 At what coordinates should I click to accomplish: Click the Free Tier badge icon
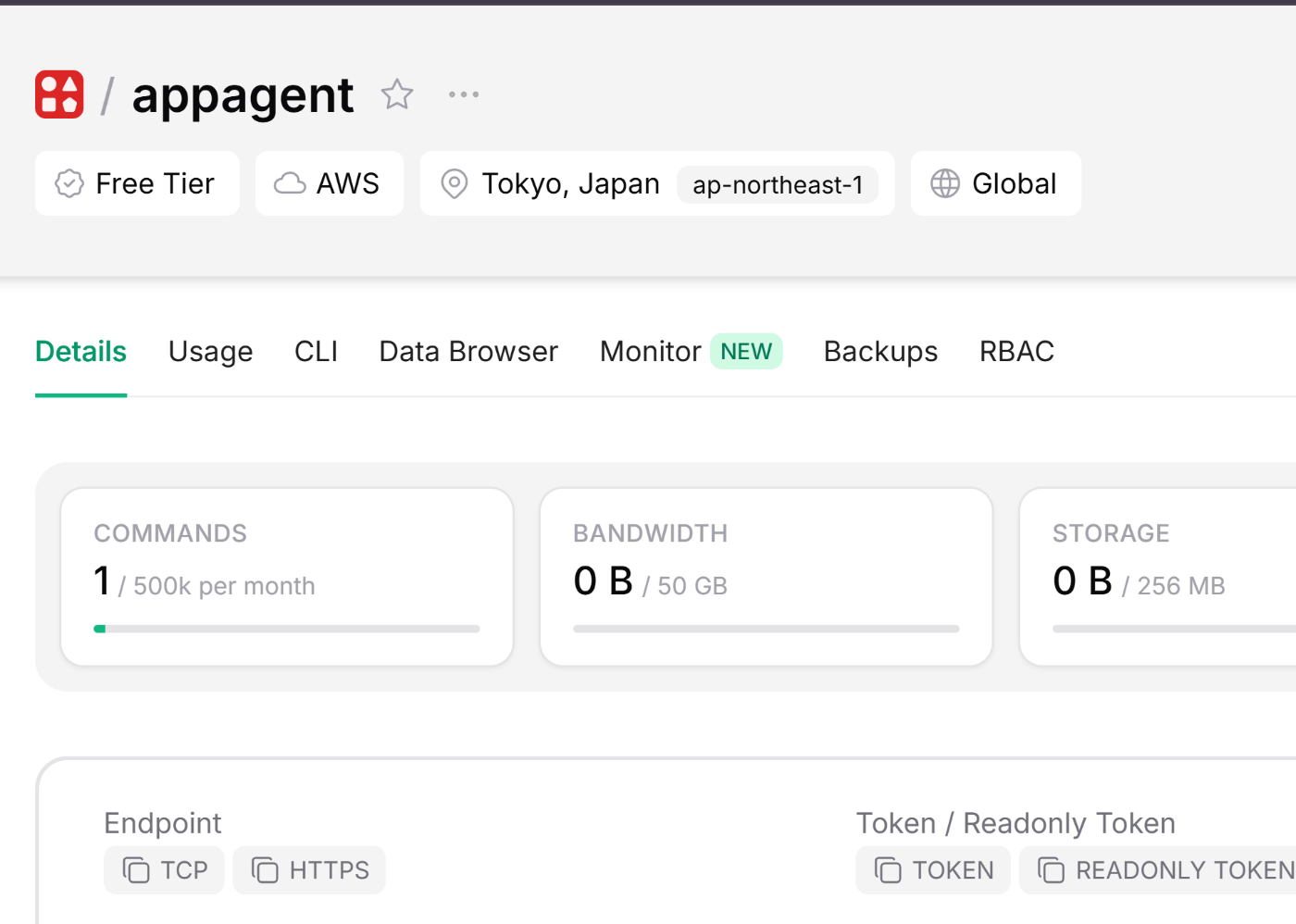(x=69, y=183)
